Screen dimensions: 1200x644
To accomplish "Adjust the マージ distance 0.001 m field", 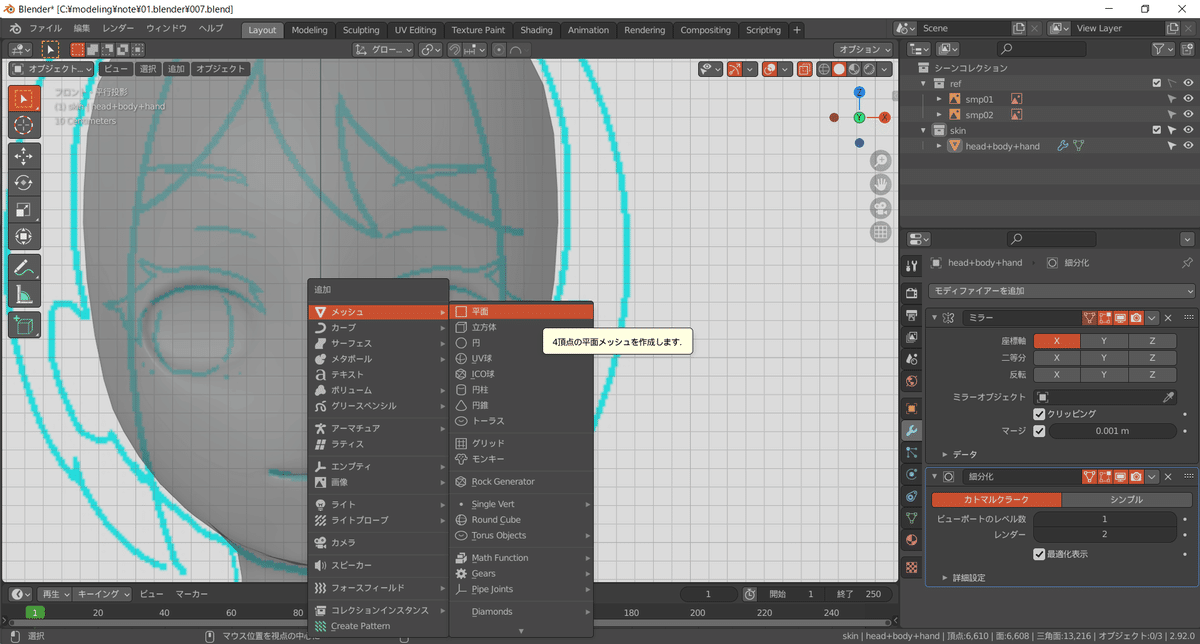I will click(1111, 431).
